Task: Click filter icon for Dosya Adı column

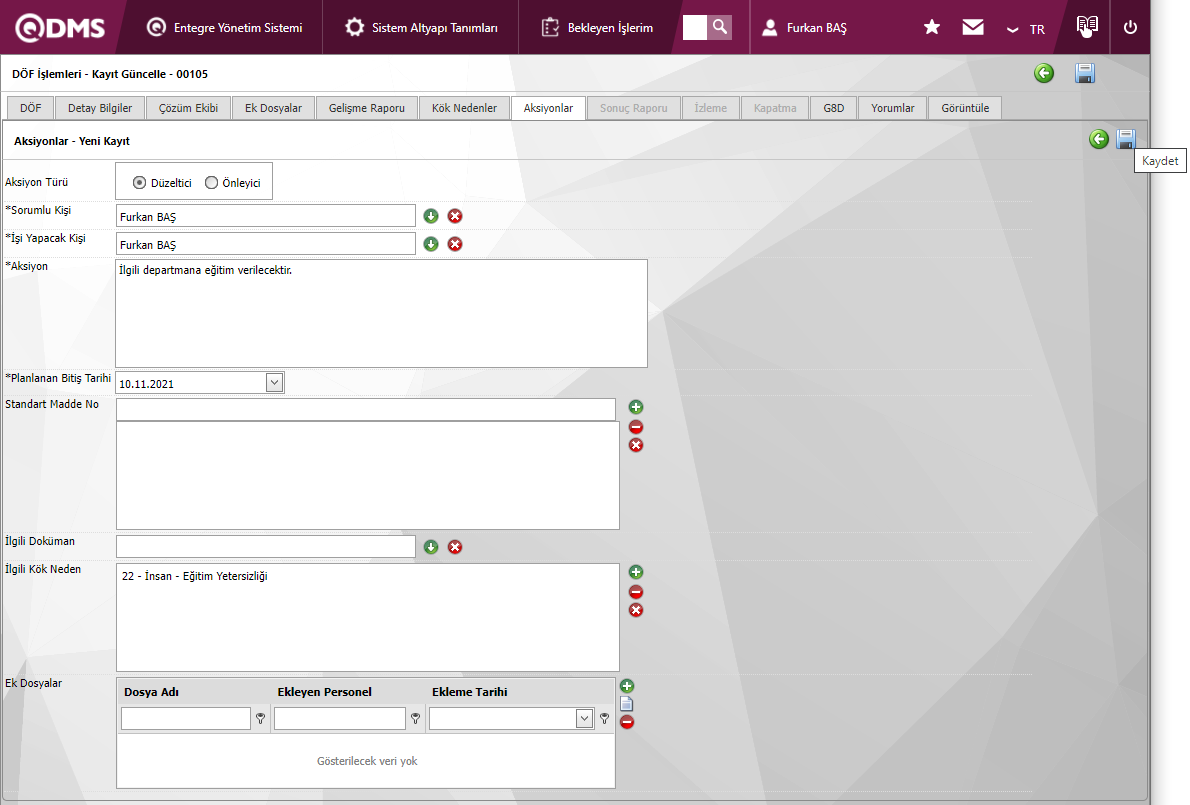Action: tap(260, 718)
